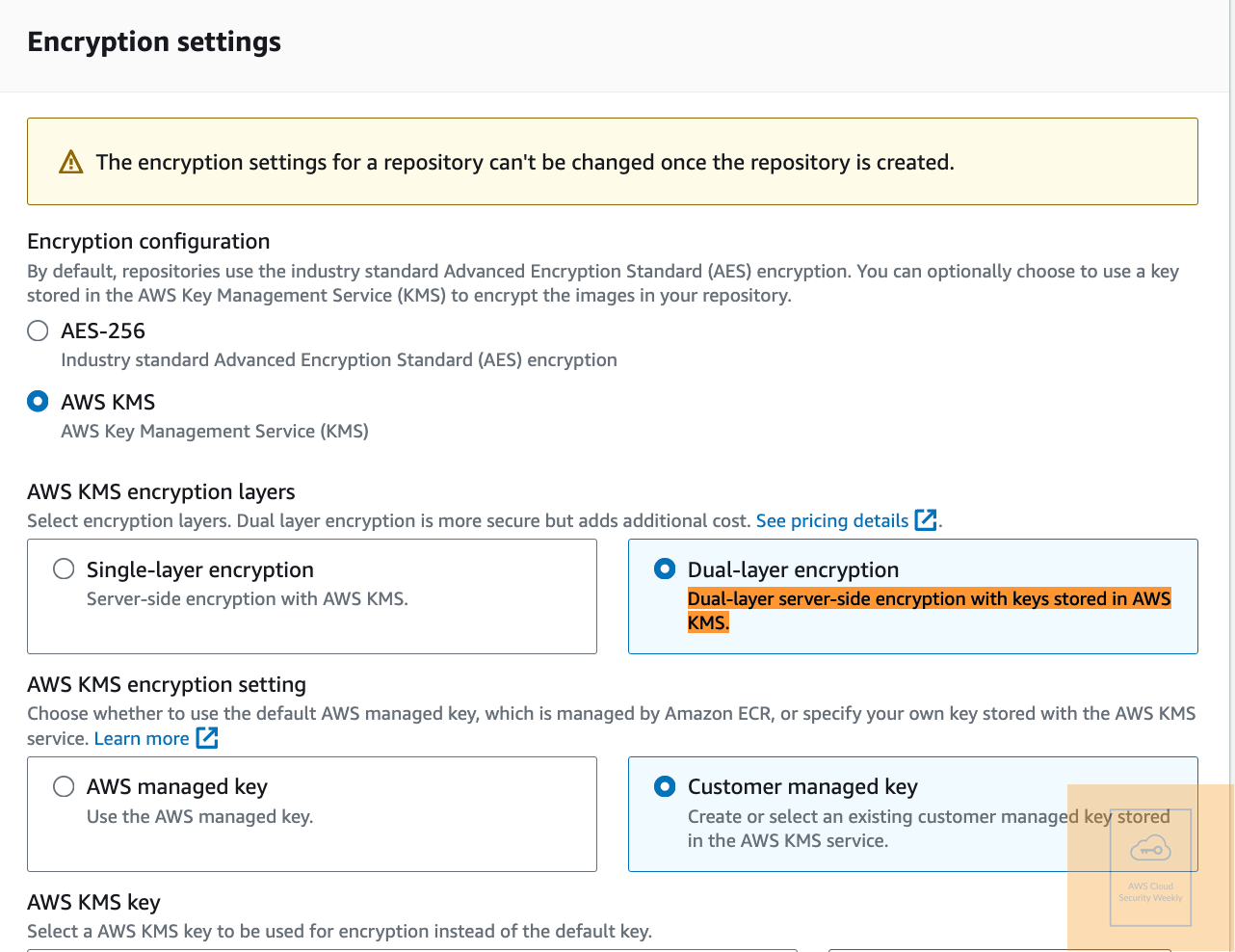Click the highlighted Dual-layer server-side encryption description
Image resolution: width=1235 pixels, height=952 pixels.
click(929, 611)
